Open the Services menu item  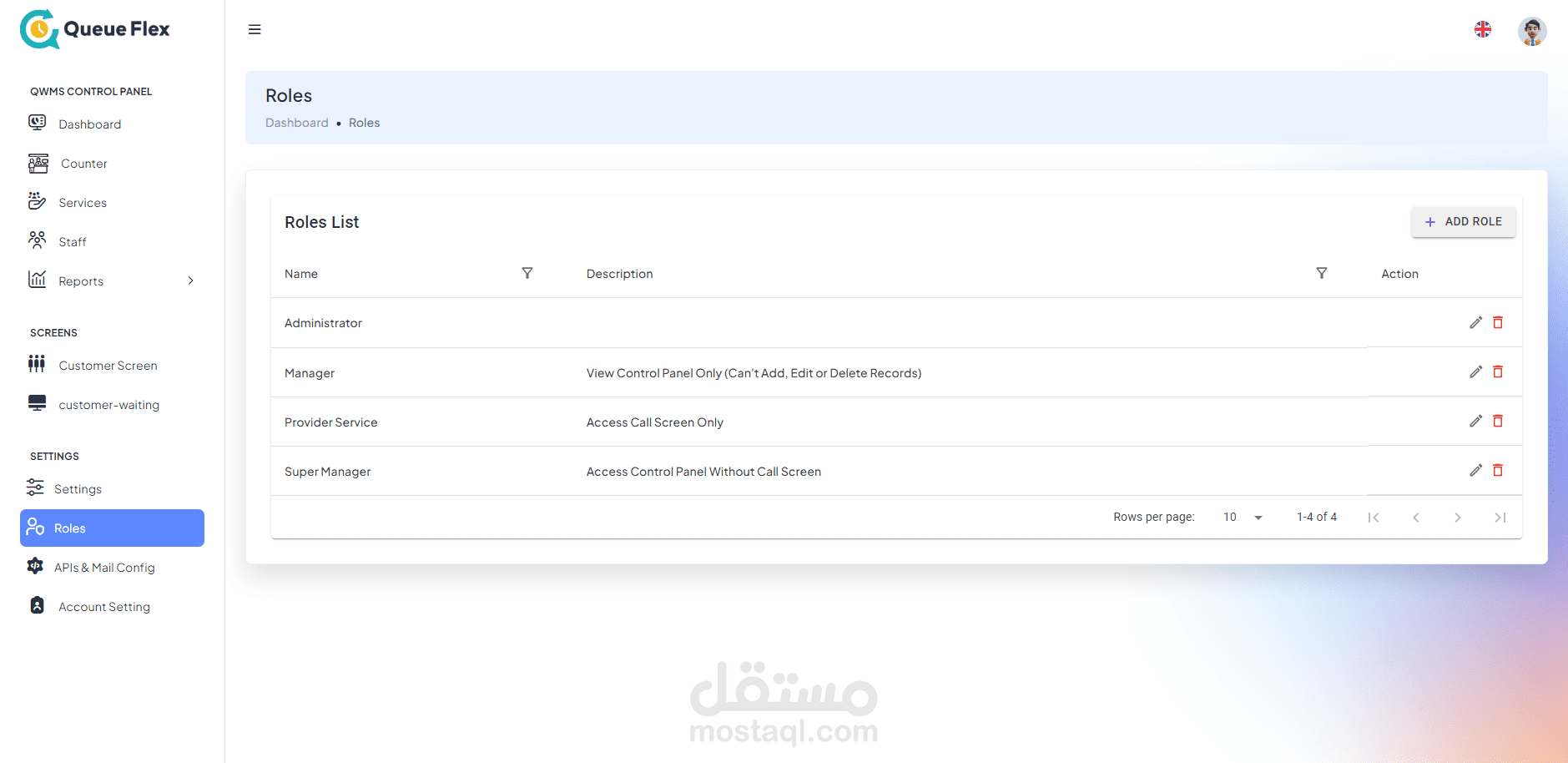[83, 203]
